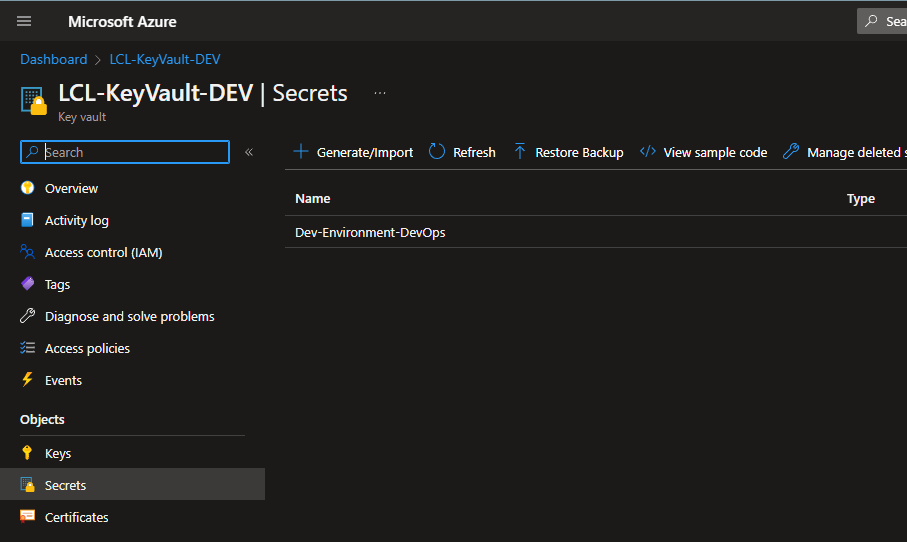907x542 pixels.
Task: Click the Access policies checklist icon
Action: (x=27, y=347)
